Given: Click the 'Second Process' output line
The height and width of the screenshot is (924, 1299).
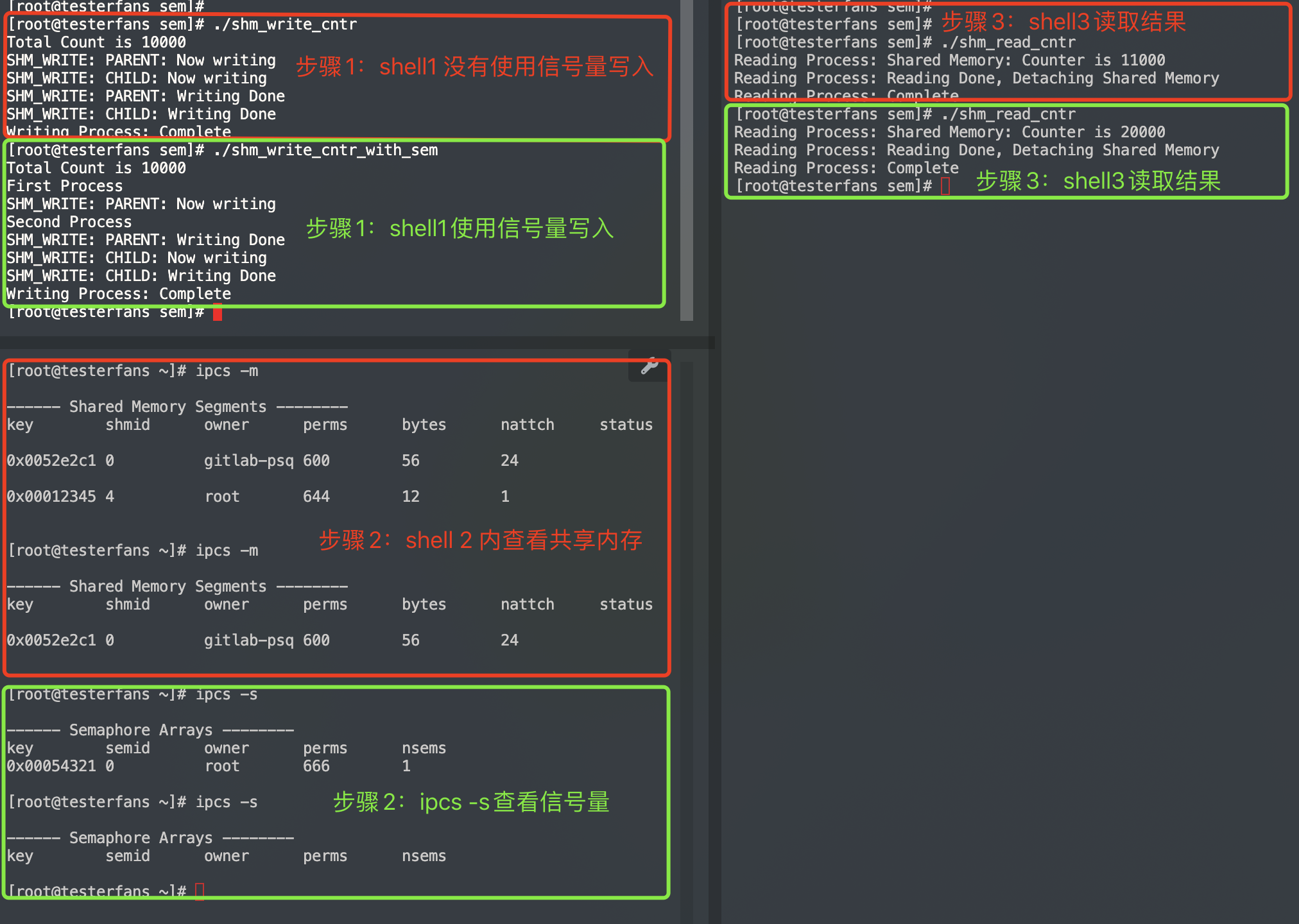Looking at the screenshot, I should click(69, 222).
